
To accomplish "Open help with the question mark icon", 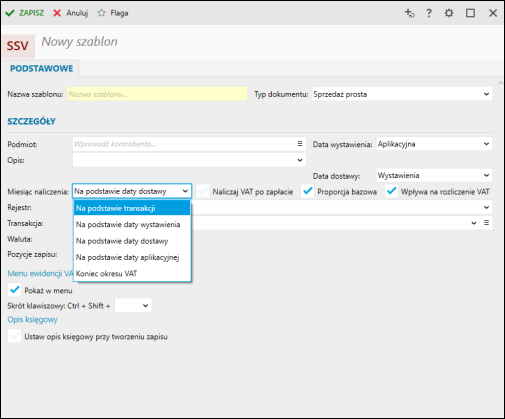I will tap(429, 13).
